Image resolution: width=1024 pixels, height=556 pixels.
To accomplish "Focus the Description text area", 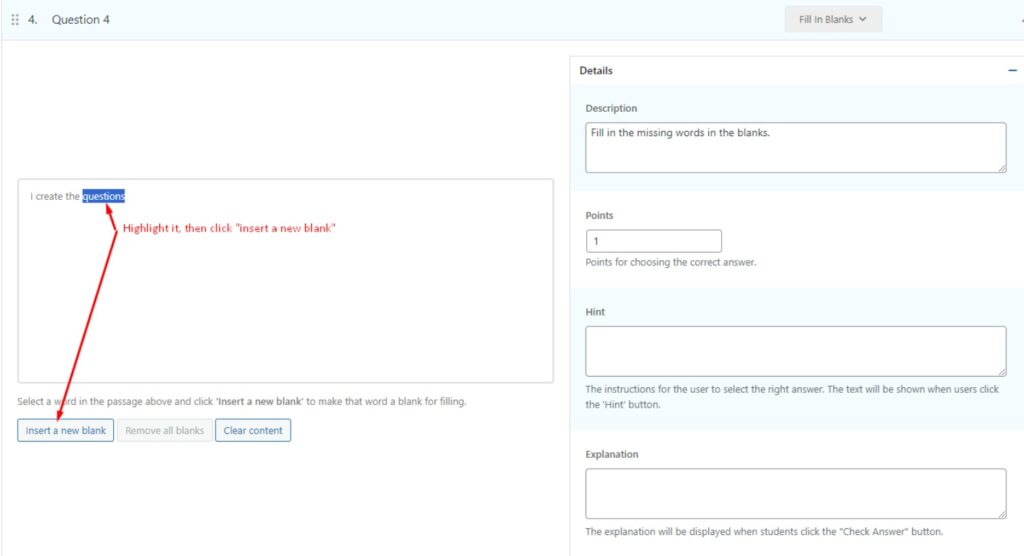I will tap(795, 147).
